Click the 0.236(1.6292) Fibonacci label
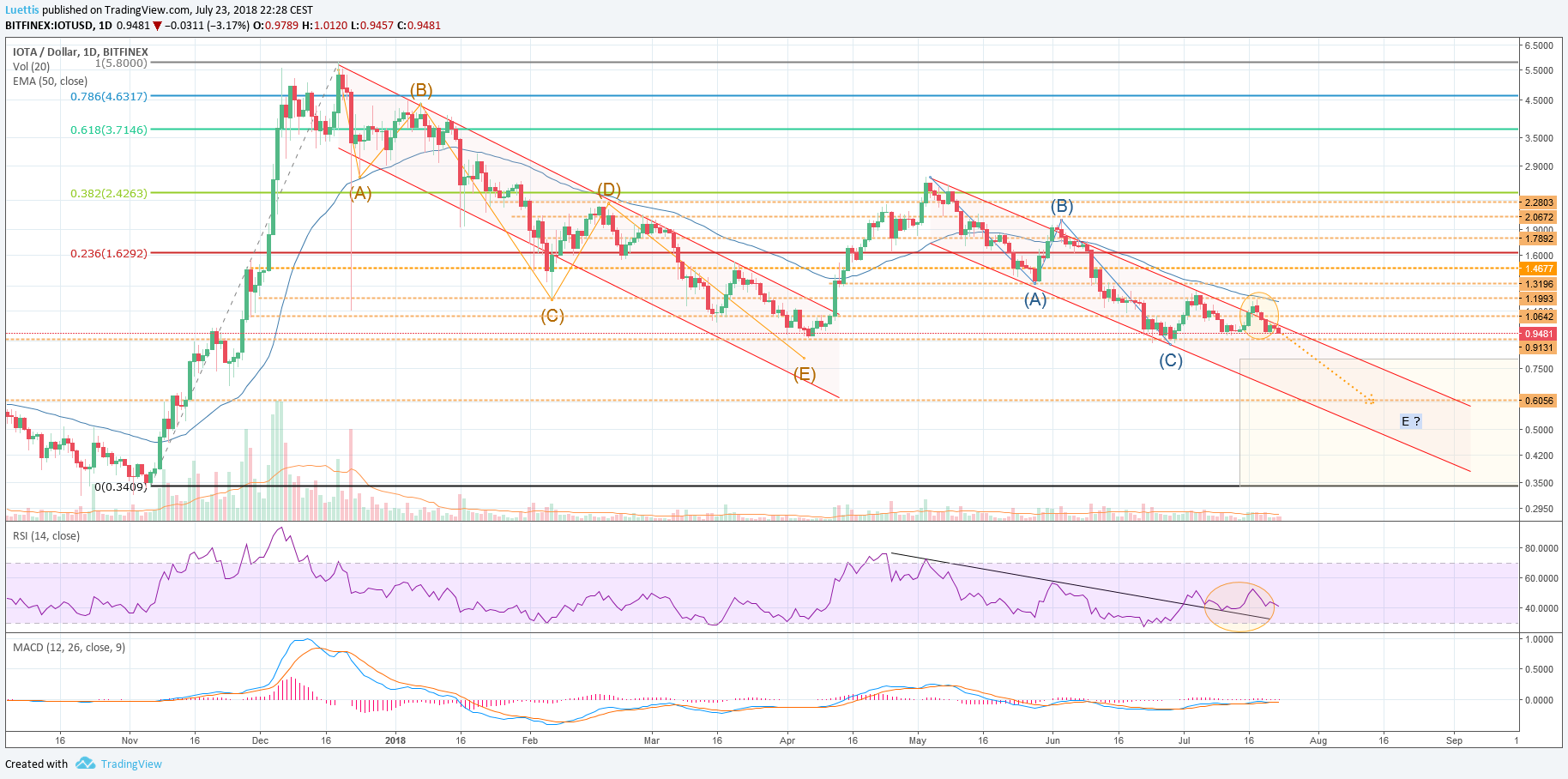The width and height of the screenshot is (1568, 779). 109,253
